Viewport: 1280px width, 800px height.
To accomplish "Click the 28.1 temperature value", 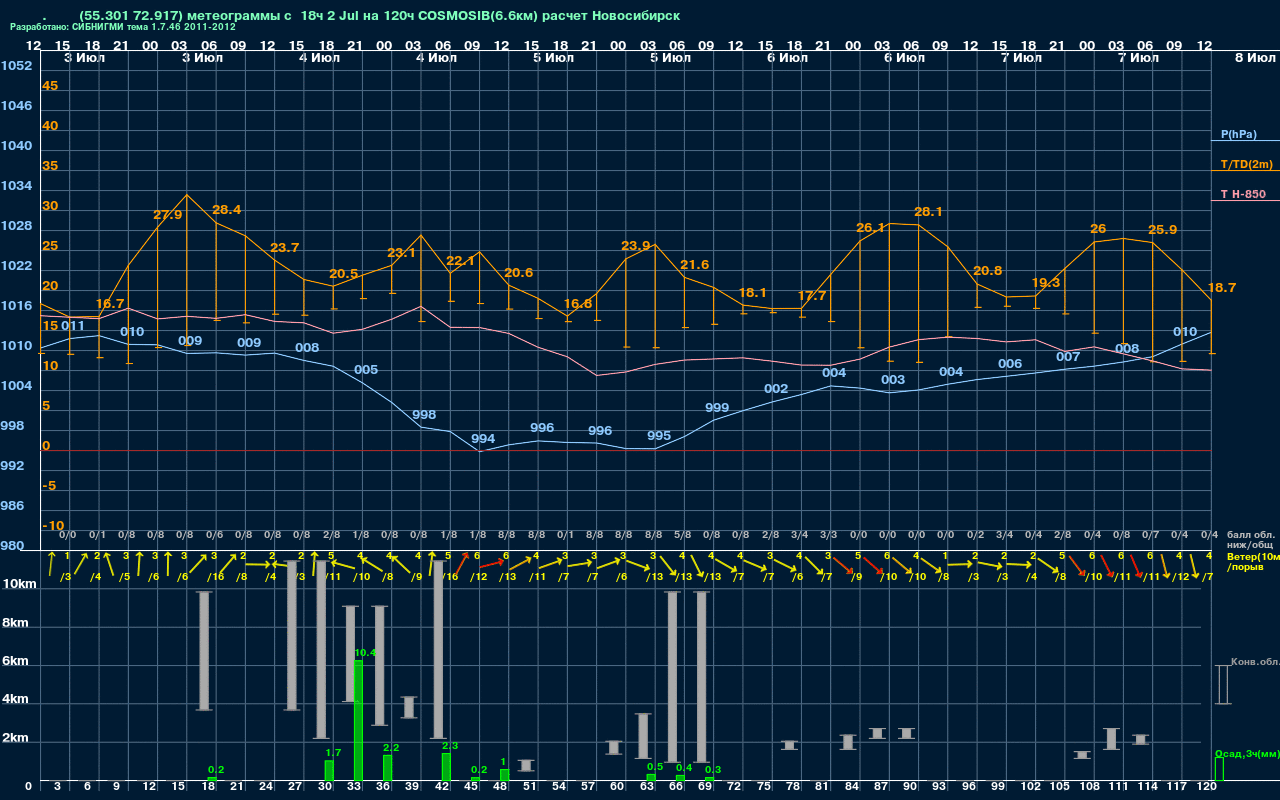I will pyautogui.click(x=929, y=212).
